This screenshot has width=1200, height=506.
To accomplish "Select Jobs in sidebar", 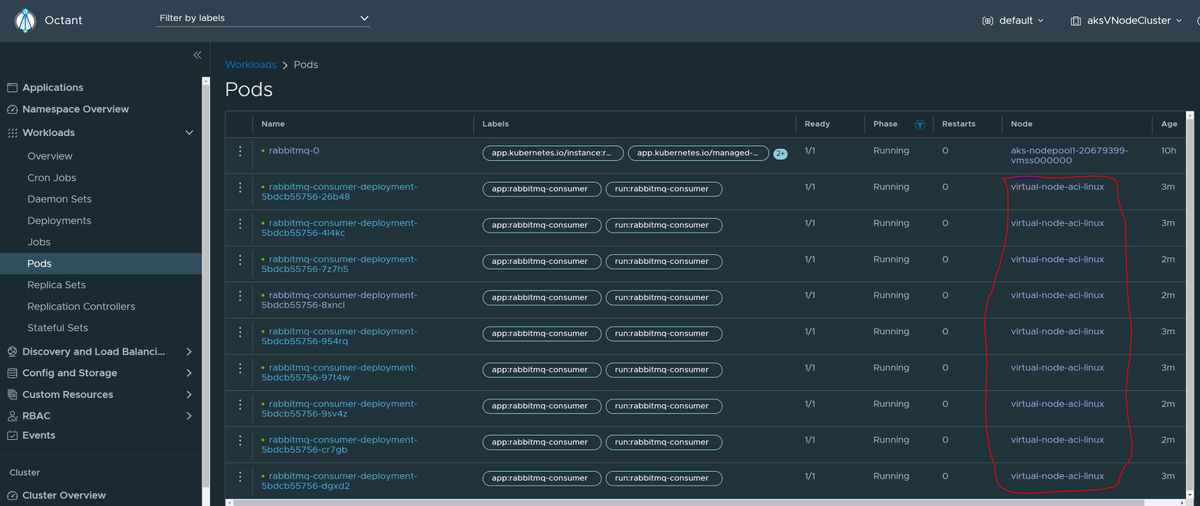I will 39,242.
